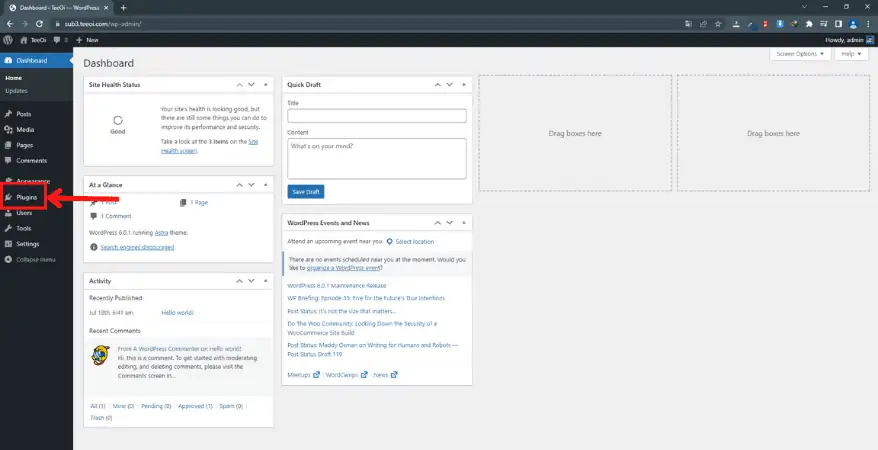Open Chrome profile avatar menu
Screen dimensions: 878x450
point(853,24)
